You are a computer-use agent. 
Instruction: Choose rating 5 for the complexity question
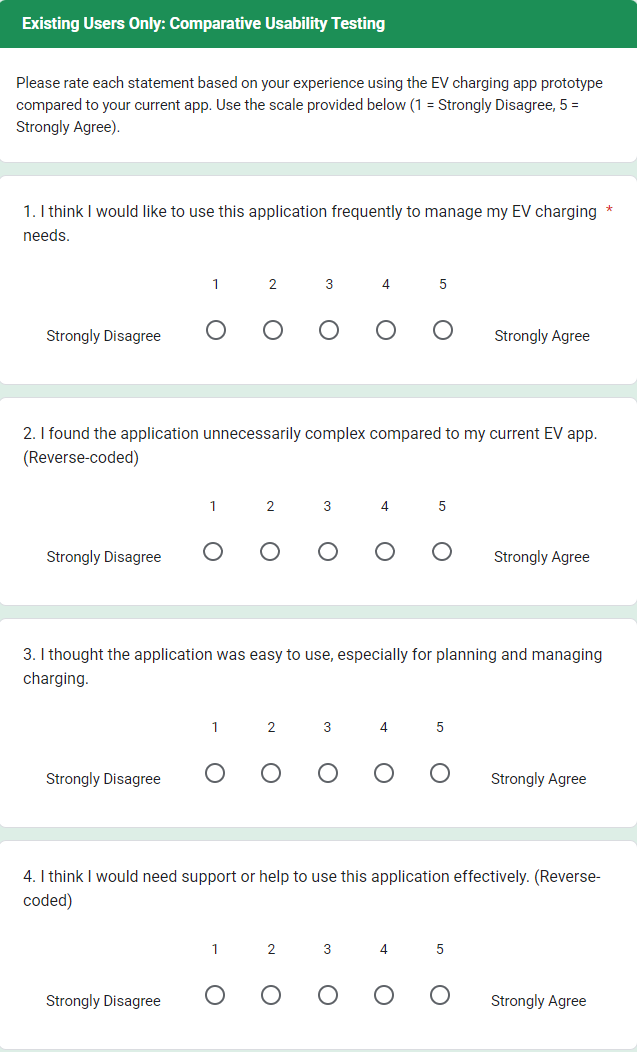[x=441, y=551]
